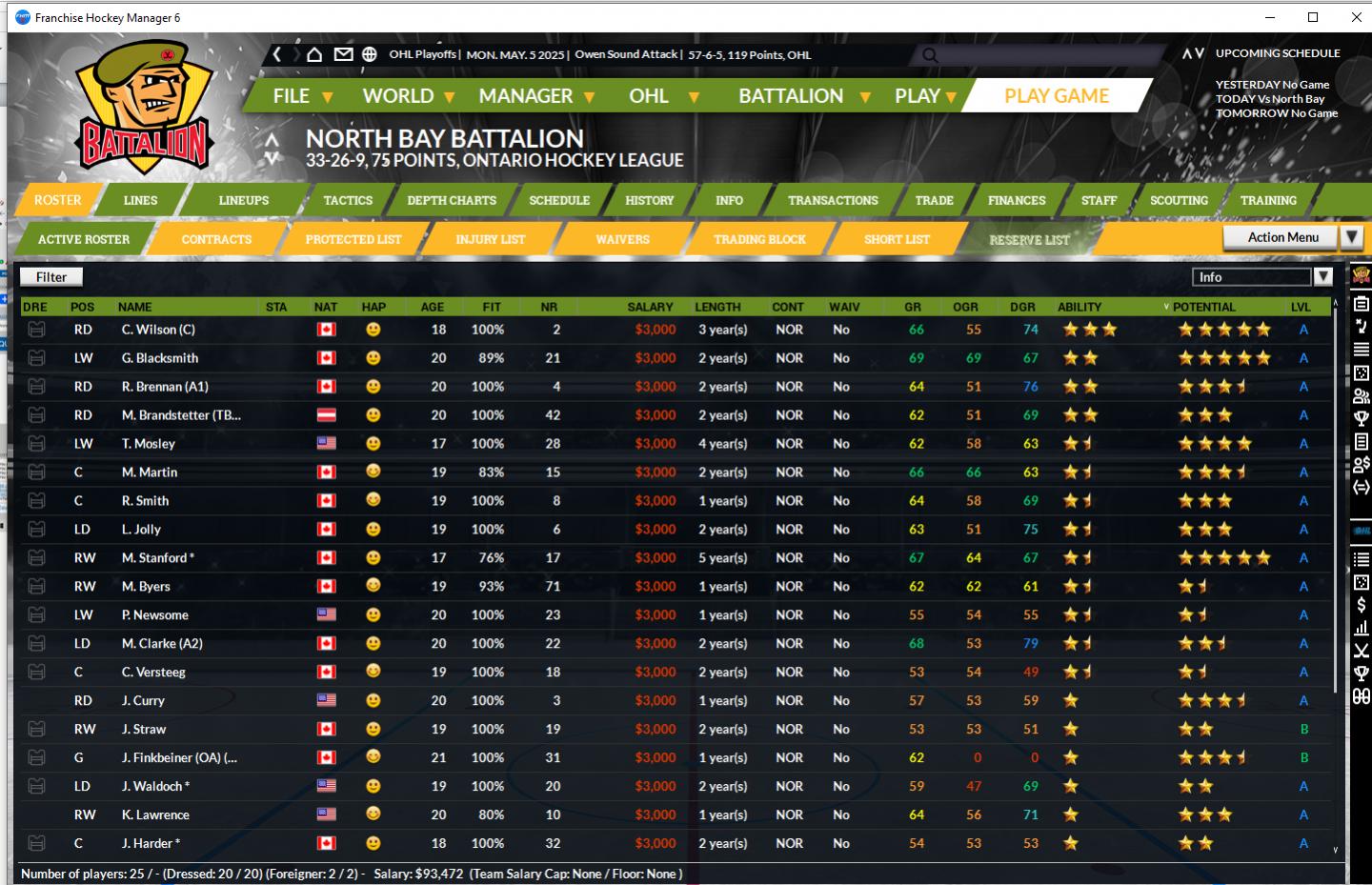Click the document page icon in right sidebar
Viewport: 1372px width, 885px height.
coord(1362,441)
